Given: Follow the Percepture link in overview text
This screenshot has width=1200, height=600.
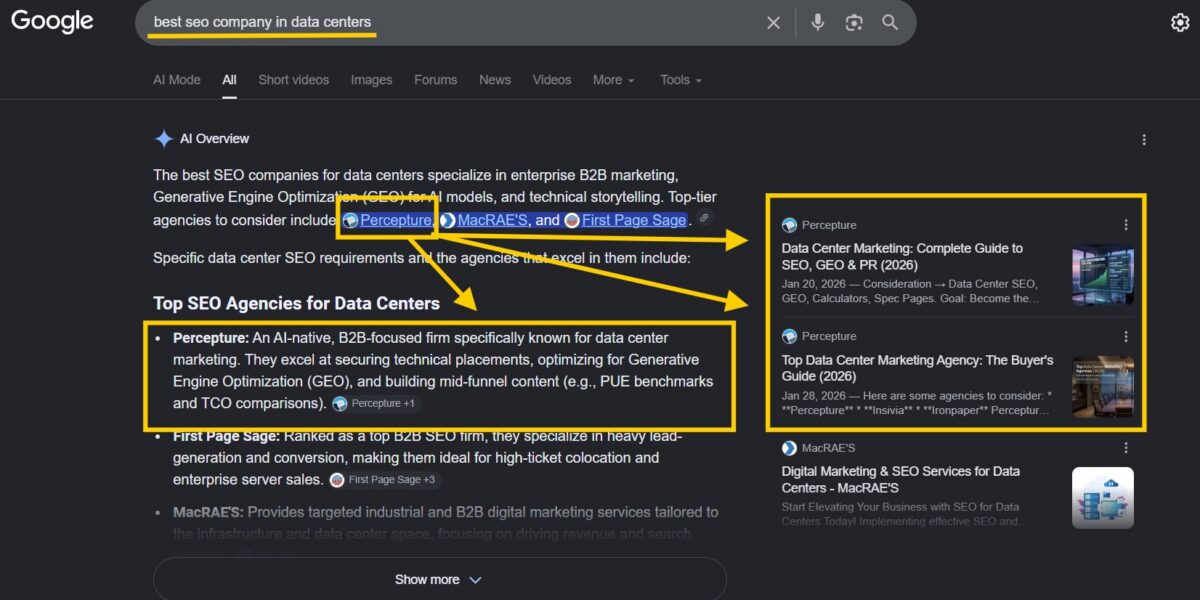Looking at the screenshot, I should pyautogui.click(x=397, y=220).
